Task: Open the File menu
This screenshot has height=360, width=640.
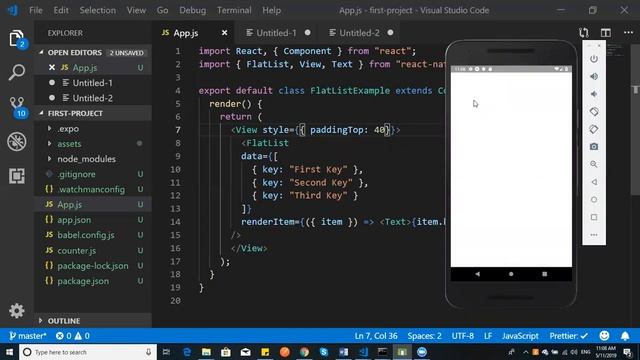Action: point(36,10)
